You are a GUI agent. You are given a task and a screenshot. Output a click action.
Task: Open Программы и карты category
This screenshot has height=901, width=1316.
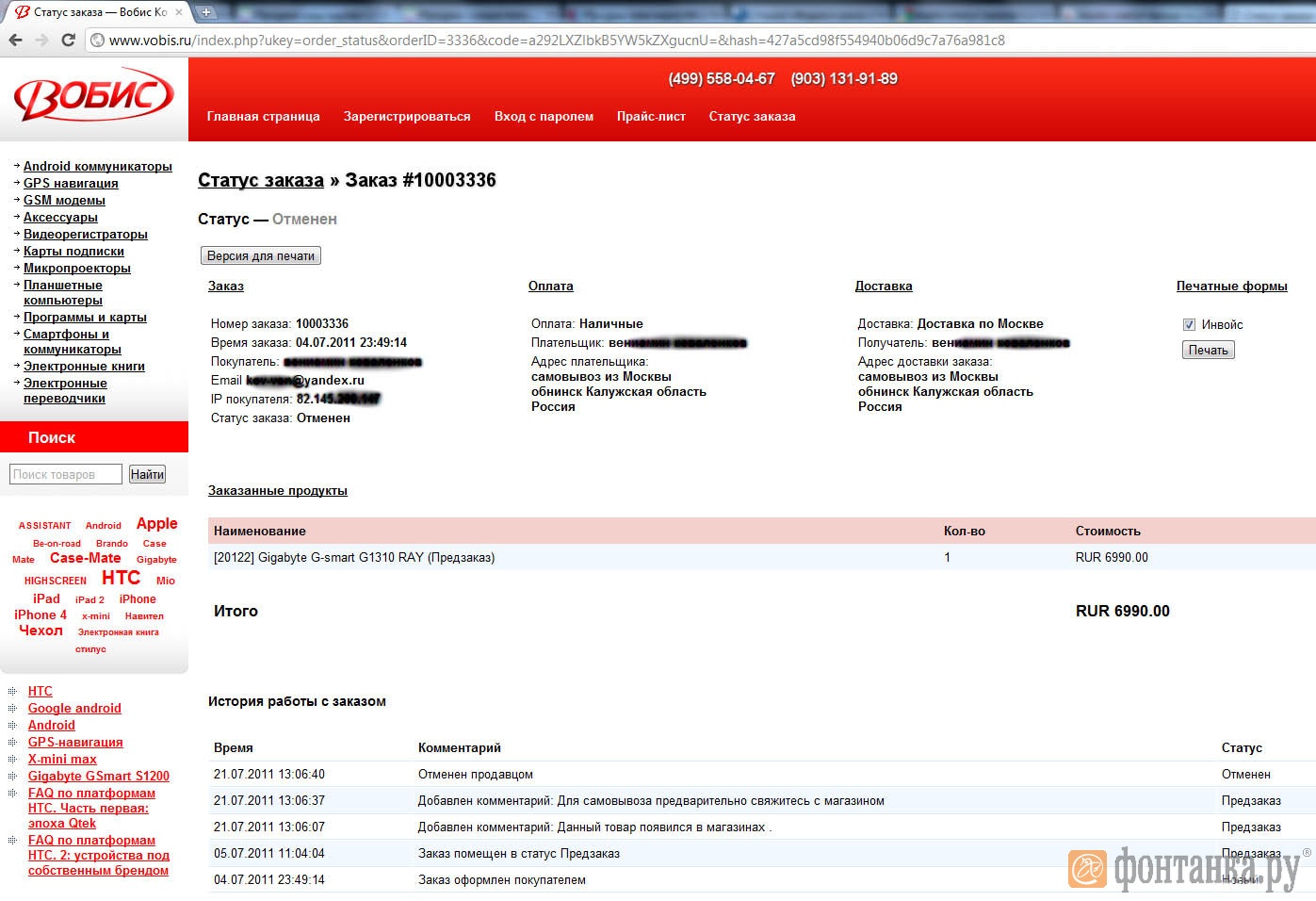coord(85,317)
